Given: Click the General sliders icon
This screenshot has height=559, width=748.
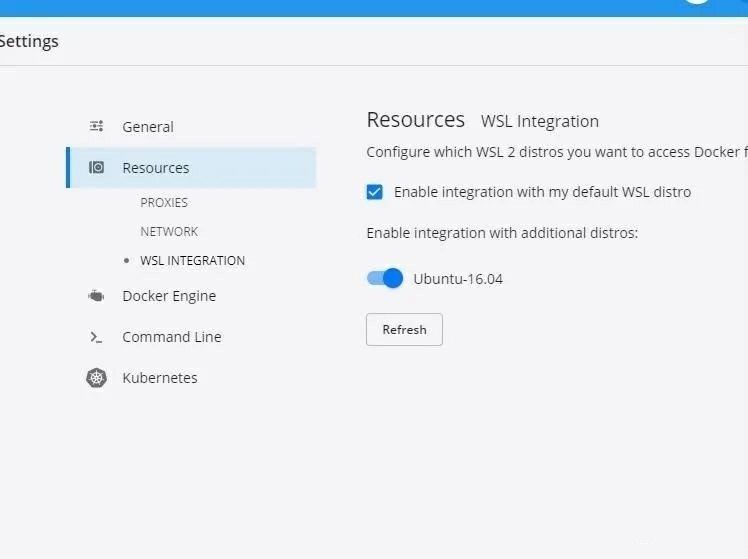Looking at the screenshot, I should (x=96, y=126).
